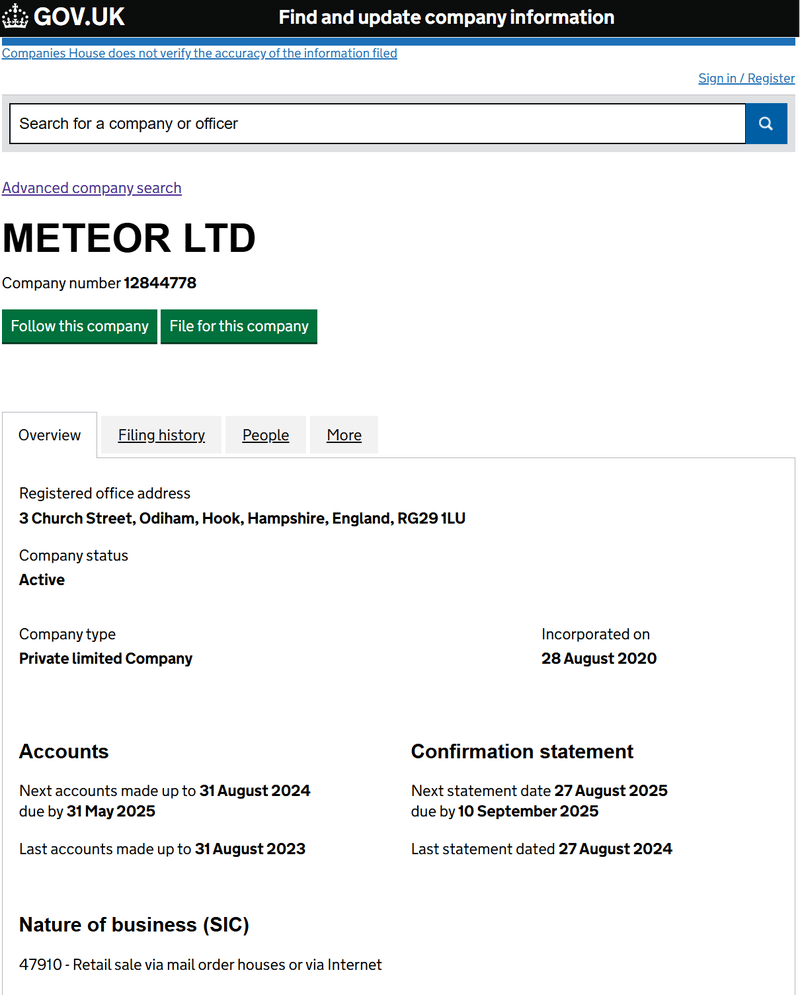This screenshot has width=800, height=995.
Task: Switch to the People tab
Action: [x=266, y=435]
